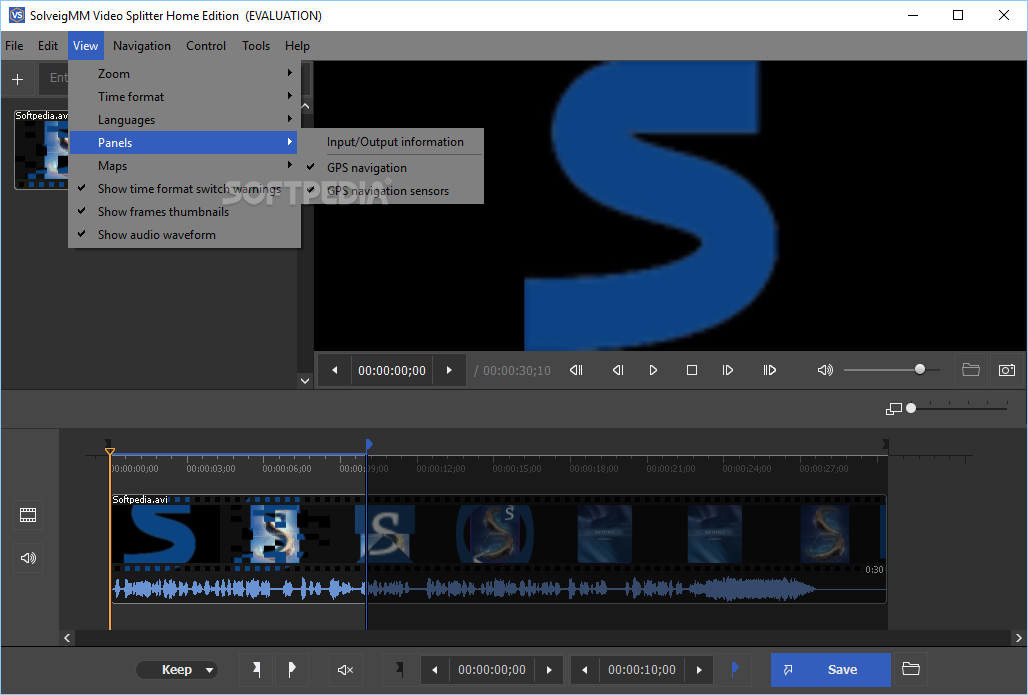The width and height of the screenshot is (1028, 695).
Task: Uncheck GPS navigation panel
Action: 391,168
